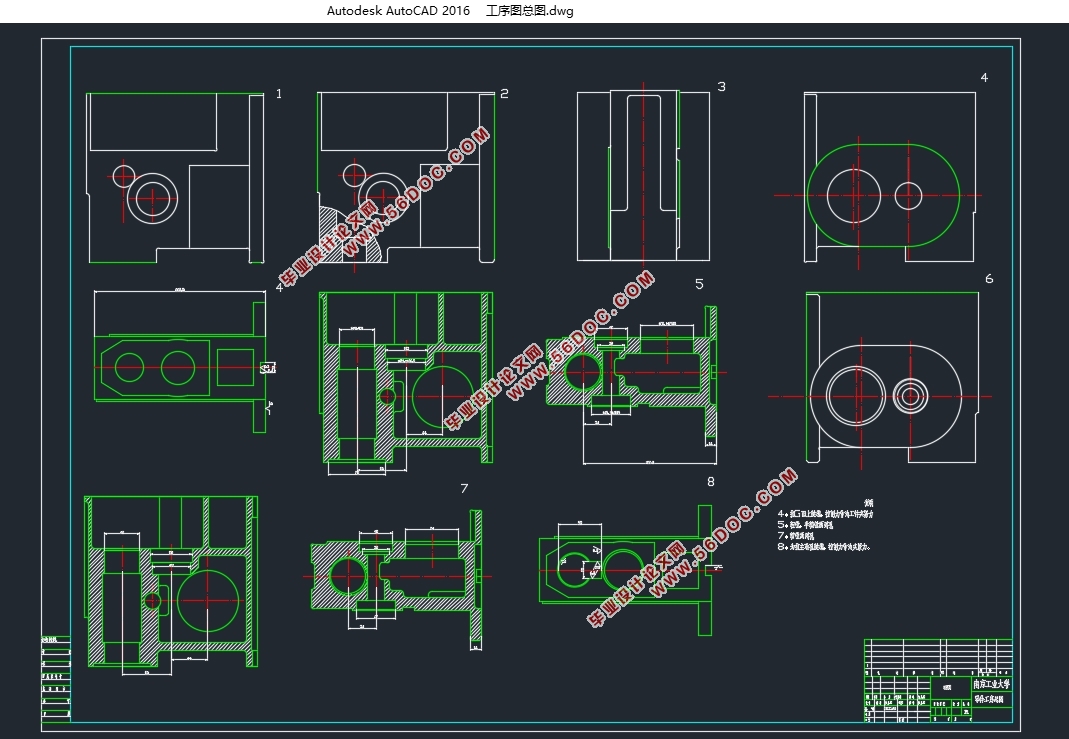The image size is (1069, 739).
Task: Select the large double circle in view 1
Action: (x=153, y=198)
